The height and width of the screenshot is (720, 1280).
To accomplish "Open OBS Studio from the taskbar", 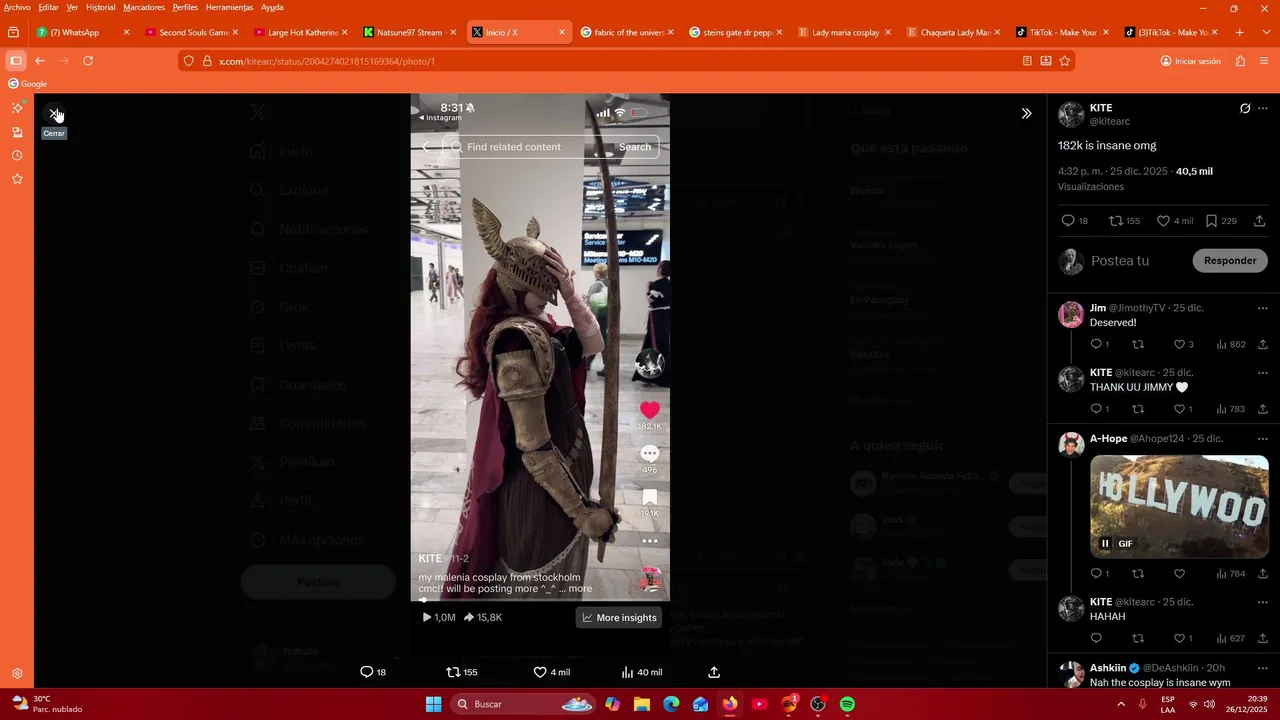I will [818, 704].
